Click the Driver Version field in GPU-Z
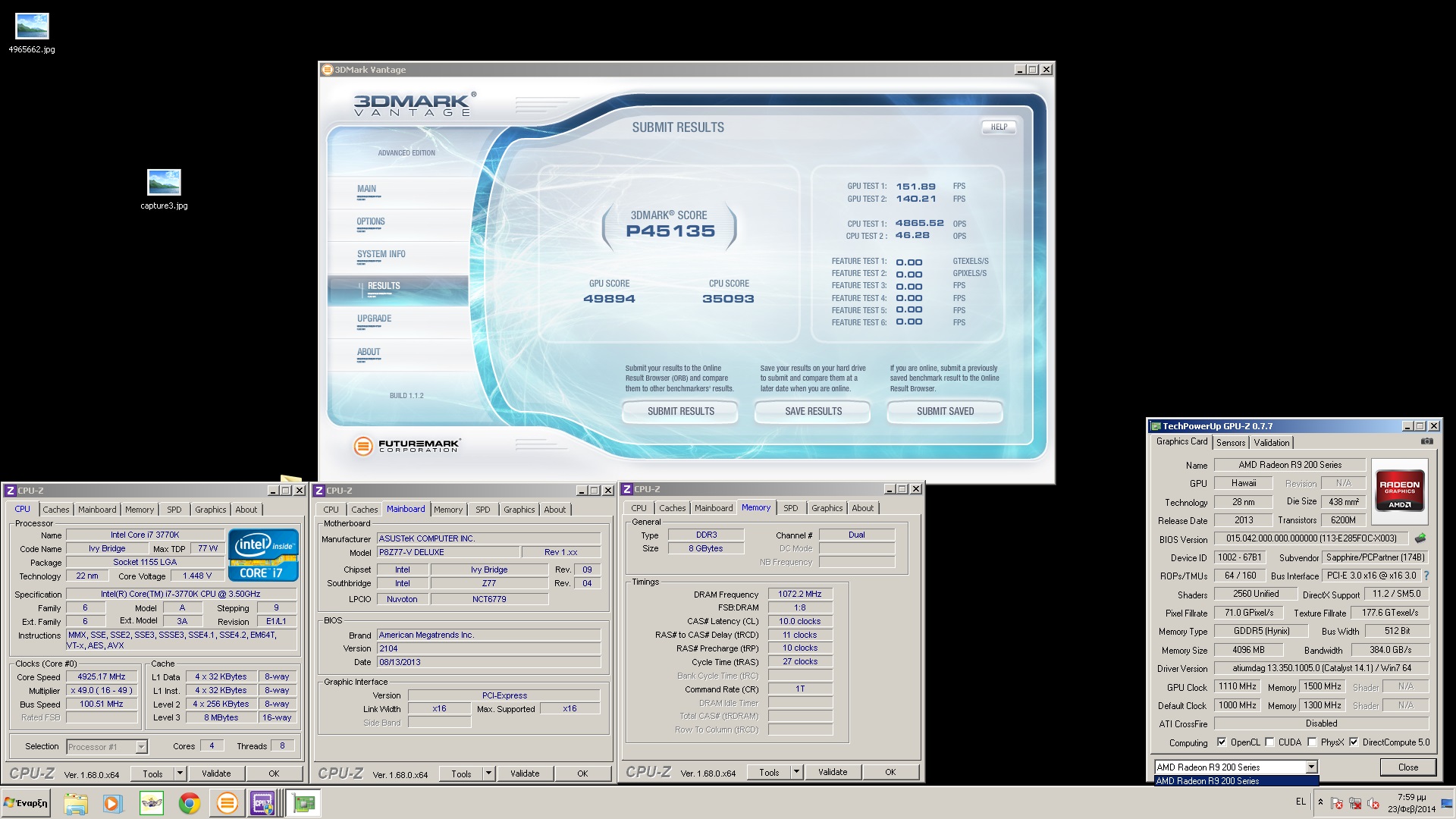 [1321, 668]
